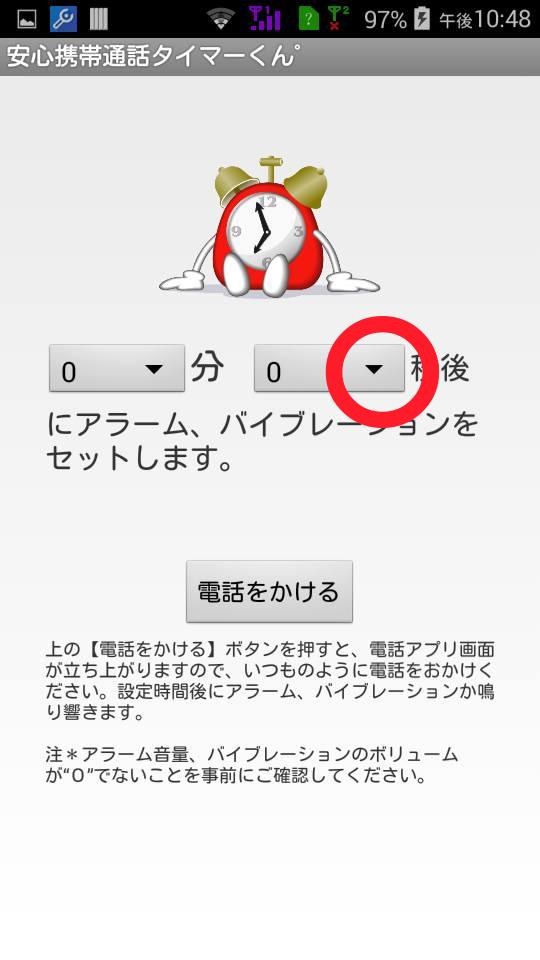Tap the 安心携帯通話タイマーくん title bar

point(270,57)
